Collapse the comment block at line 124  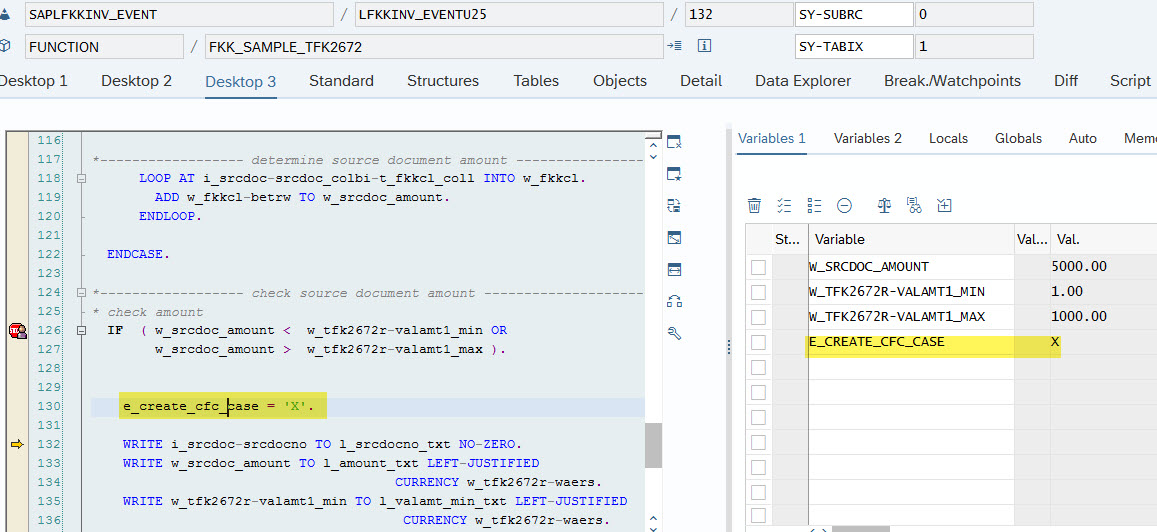[x=82, y=293]
